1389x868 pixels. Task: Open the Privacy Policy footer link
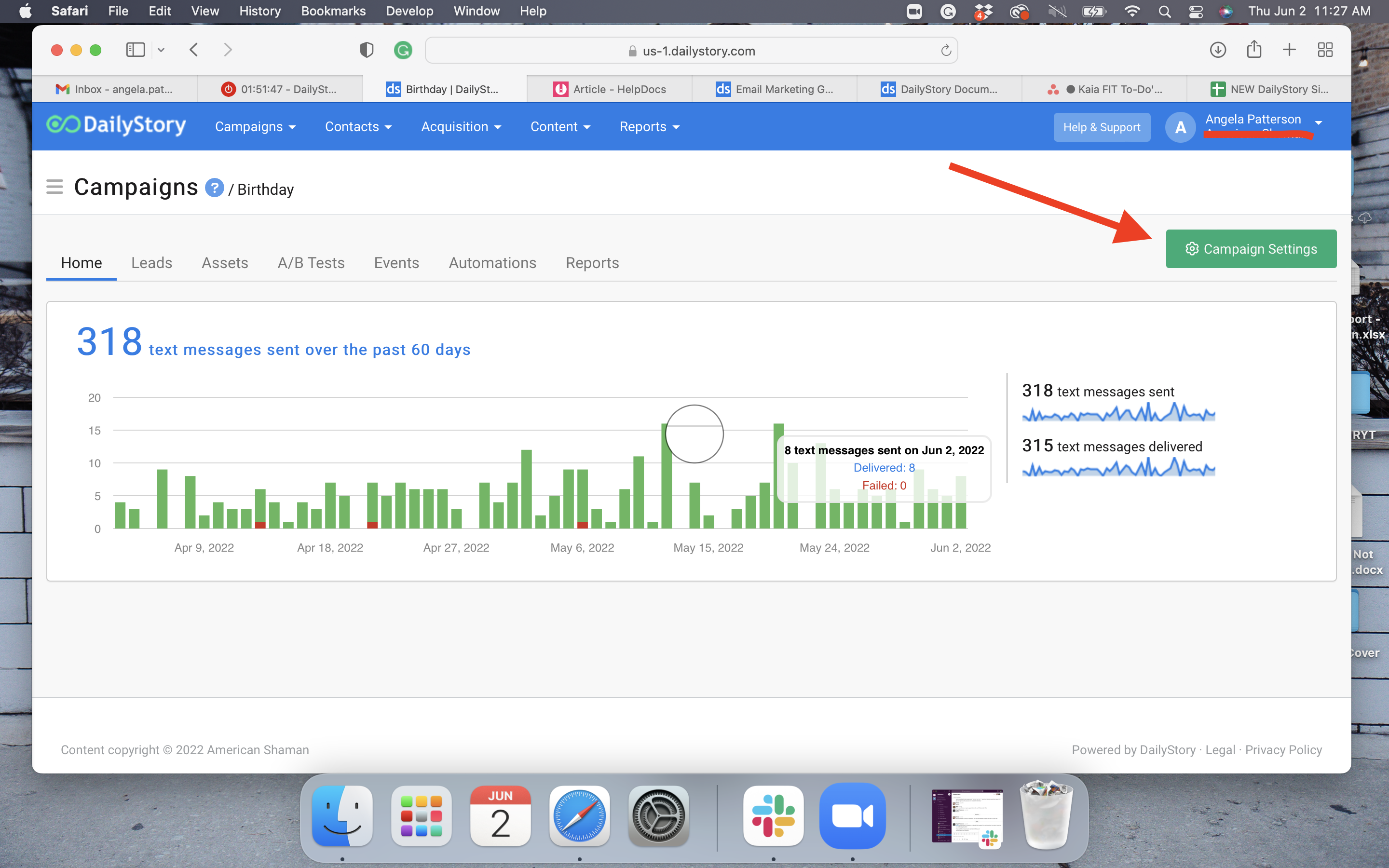point(1283,750)
